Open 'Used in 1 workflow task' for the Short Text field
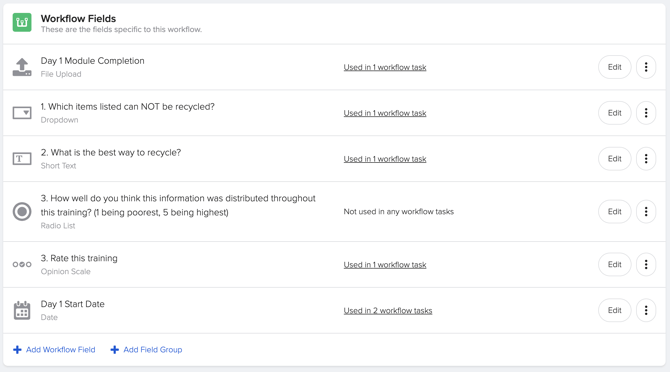This screenshot has height=372, width=670. 385,159
